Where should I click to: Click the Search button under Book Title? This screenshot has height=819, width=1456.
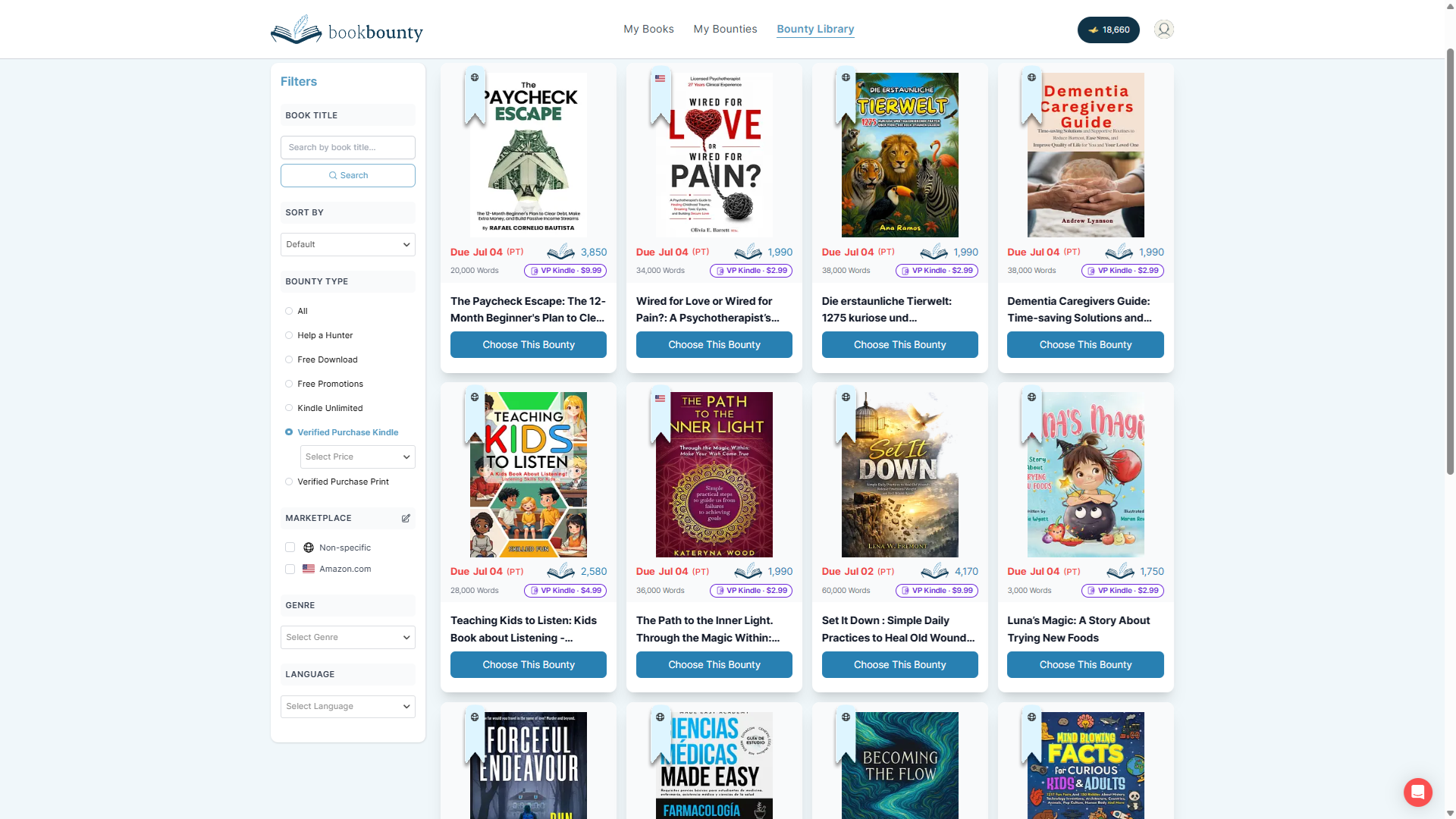coord(348,175)
